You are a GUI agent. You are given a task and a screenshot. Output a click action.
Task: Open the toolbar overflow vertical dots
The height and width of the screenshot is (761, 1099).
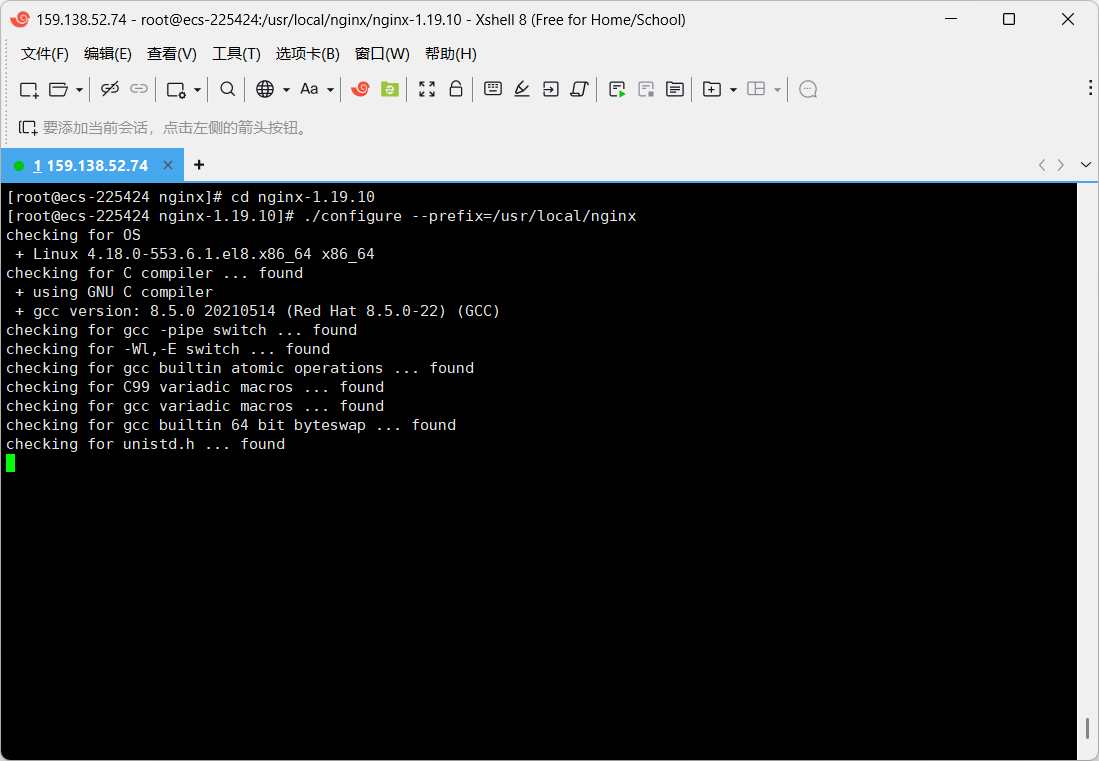pos(1090,88)
